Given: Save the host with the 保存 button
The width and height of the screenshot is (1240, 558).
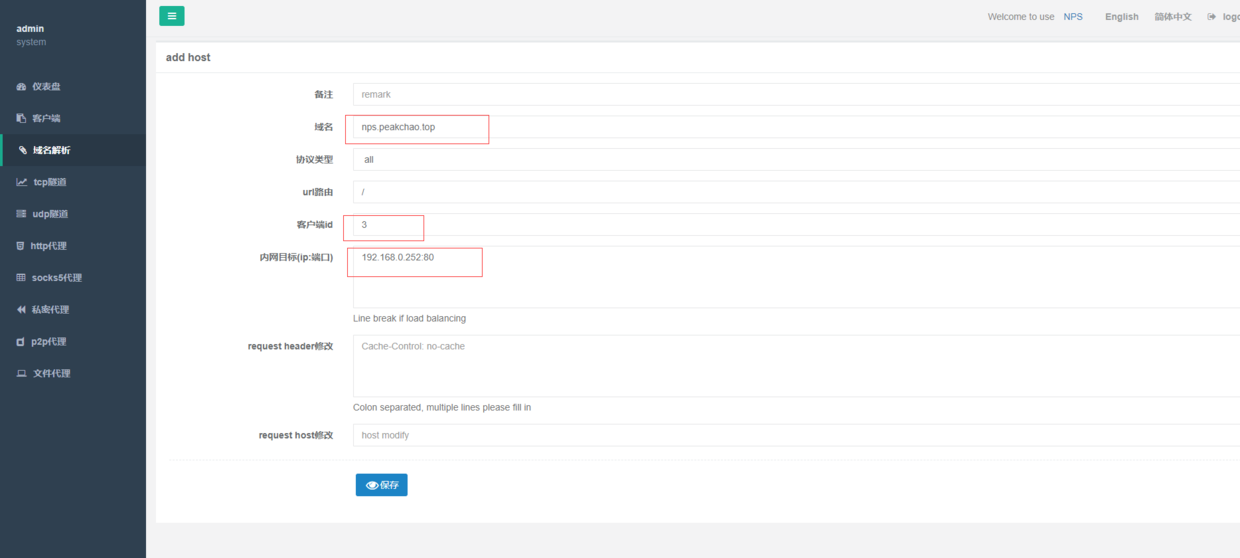Looking at the screenshot, I should 381,485.
